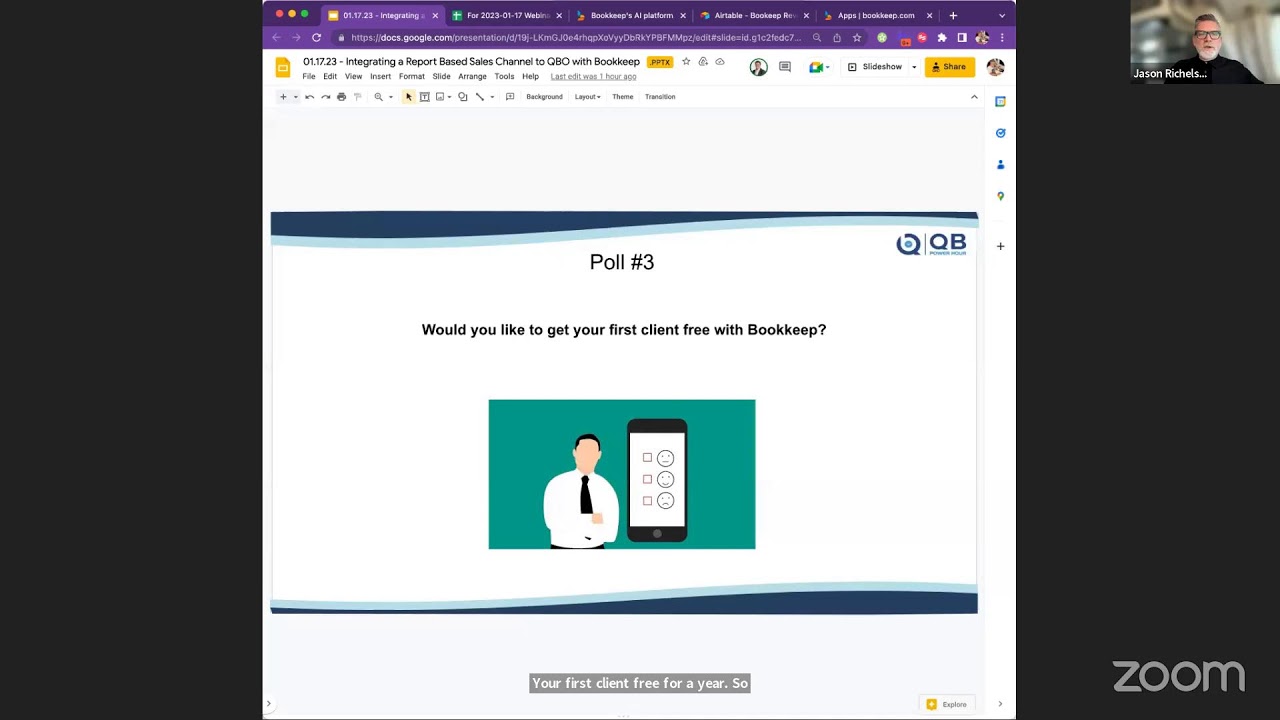This screenshot has height=720, width=1280.
Task: Click the Get add-ons plus icon
Action: tap(1000, 246)
